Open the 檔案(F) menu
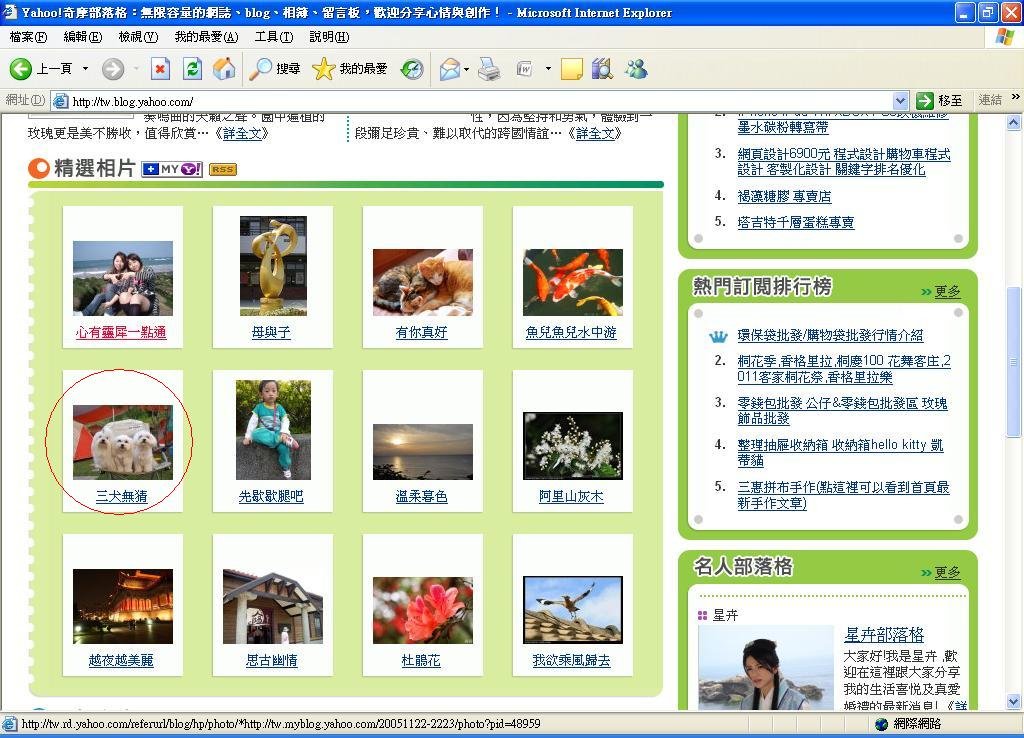 [x=28, y=37]
